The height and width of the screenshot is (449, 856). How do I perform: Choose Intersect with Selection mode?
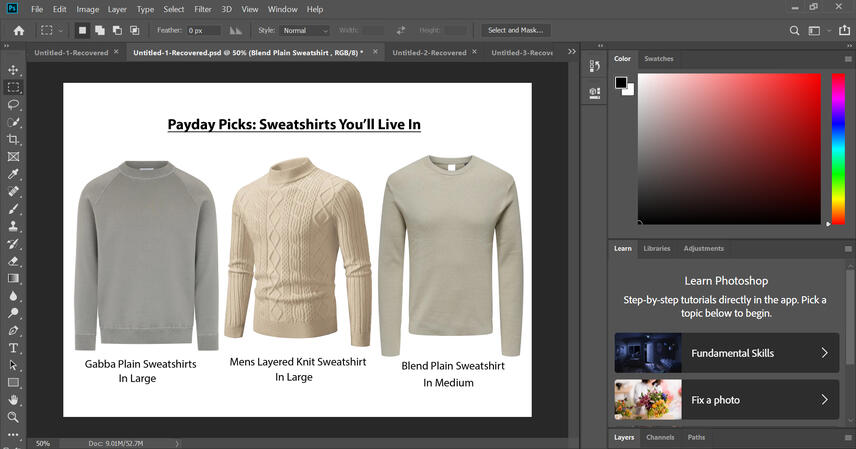pos(135,31)
